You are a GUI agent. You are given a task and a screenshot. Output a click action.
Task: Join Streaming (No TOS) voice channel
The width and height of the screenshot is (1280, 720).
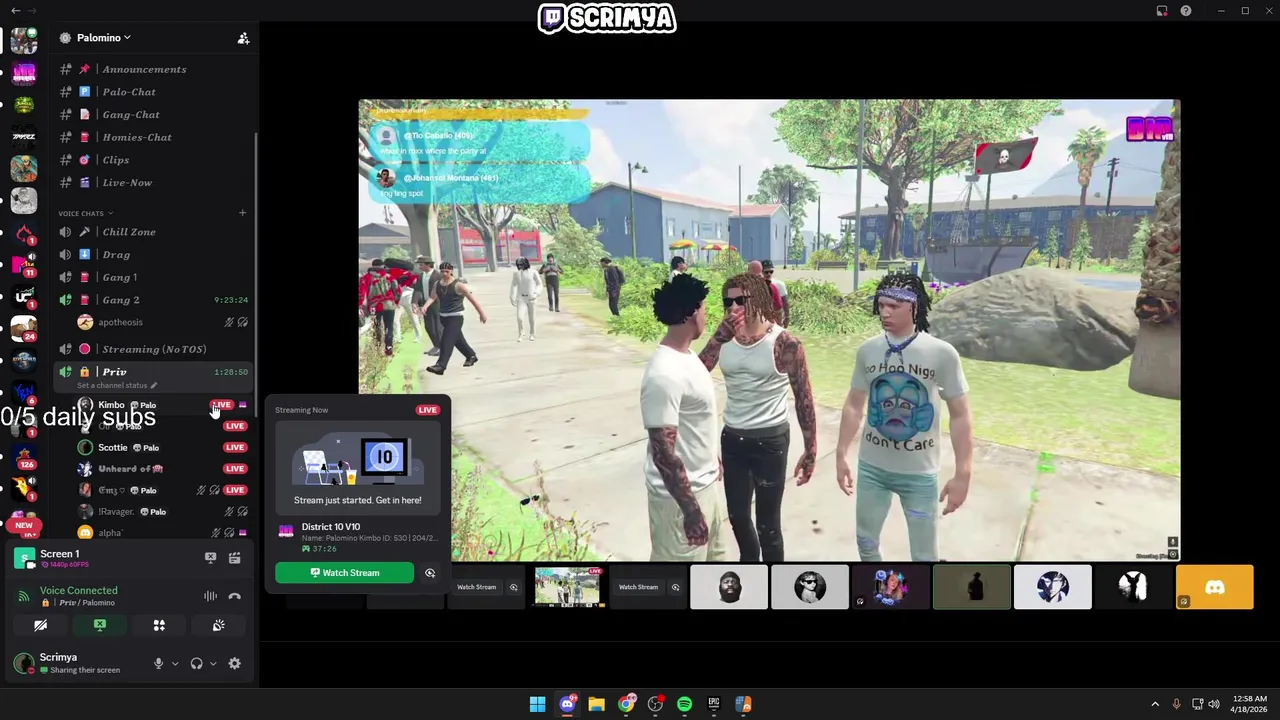click(152, 349)
